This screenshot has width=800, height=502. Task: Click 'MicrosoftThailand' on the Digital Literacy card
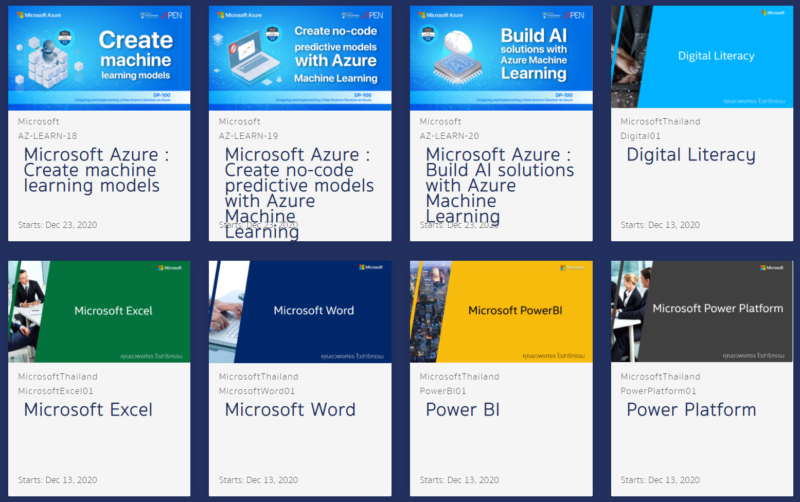[x=660, y=121]
